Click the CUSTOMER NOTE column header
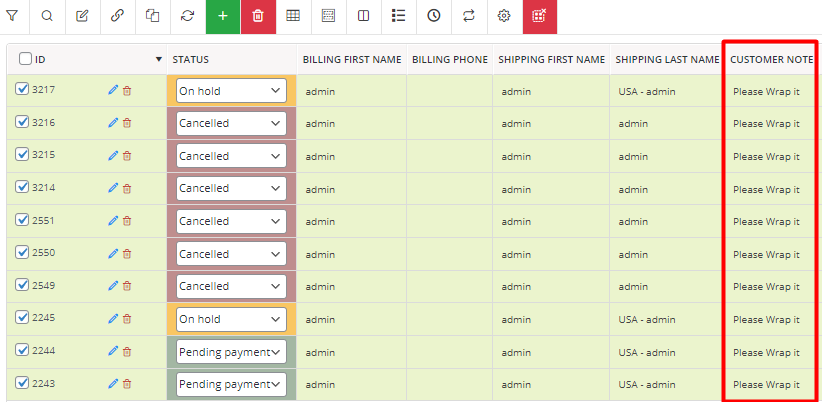822x402 pixels. 772,60
